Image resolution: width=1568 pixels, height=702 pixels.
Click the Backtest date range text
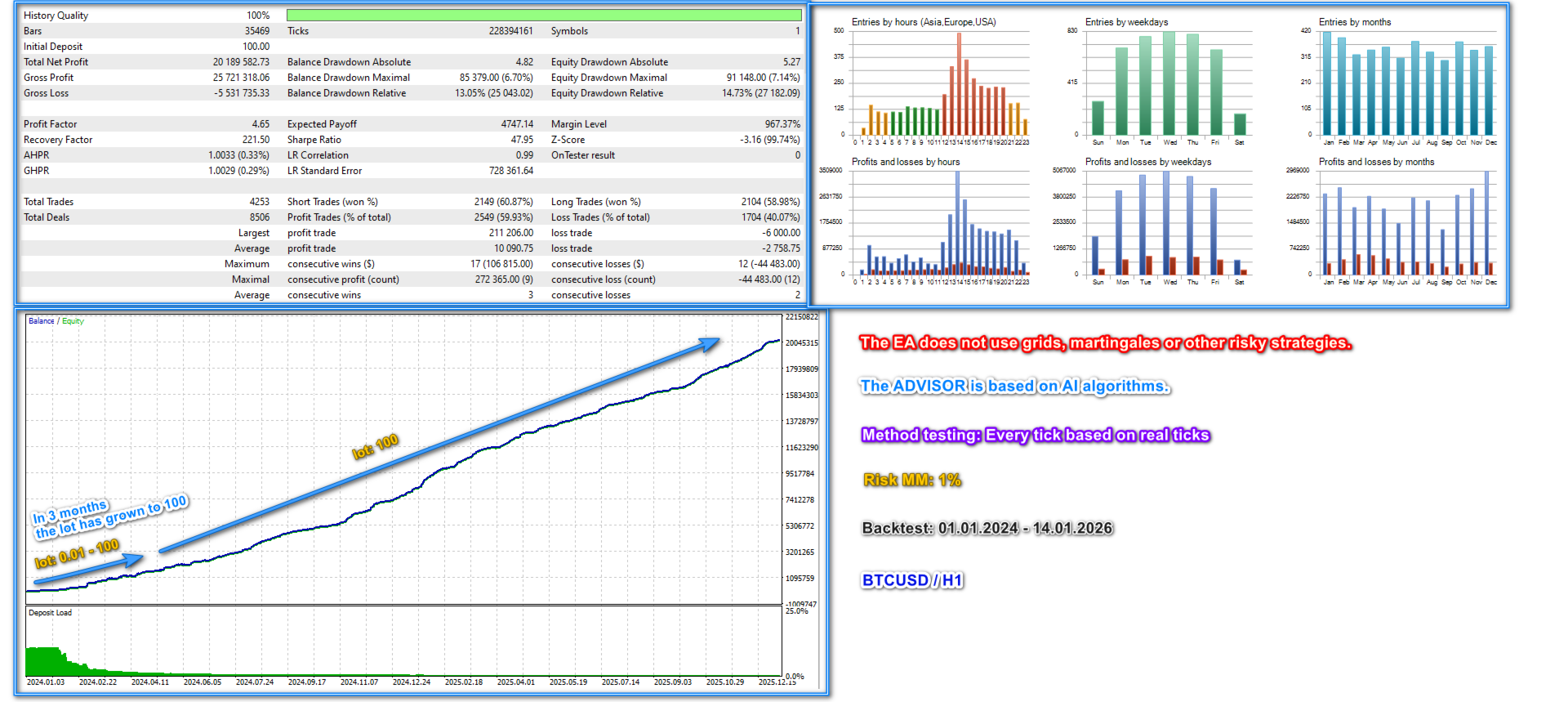pyautogui.click(x=987, y=528)
